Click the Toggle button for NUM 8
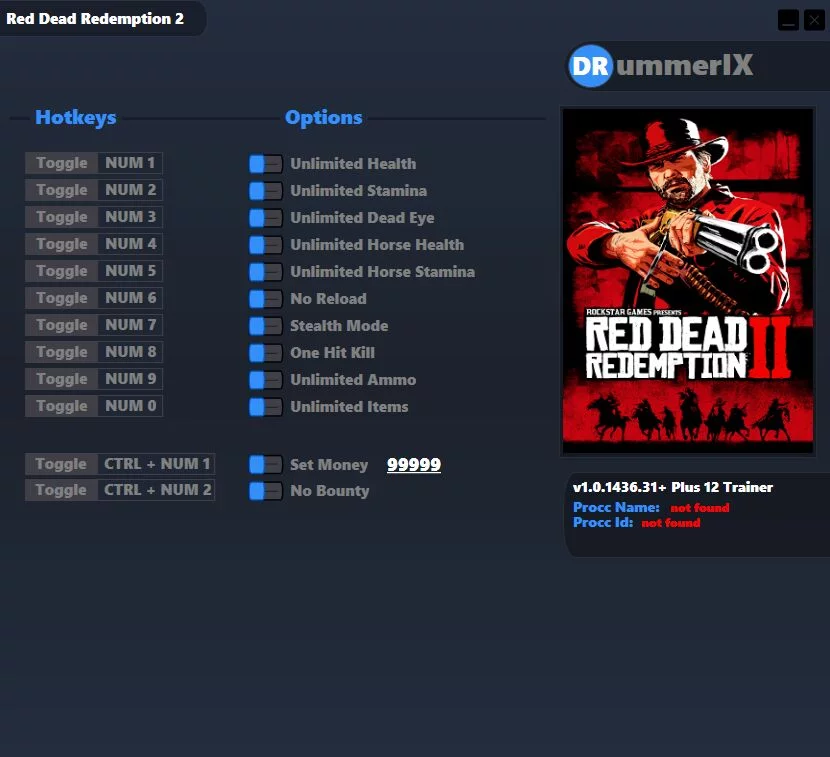Viewport: 830px width, 757px height. 61,352
